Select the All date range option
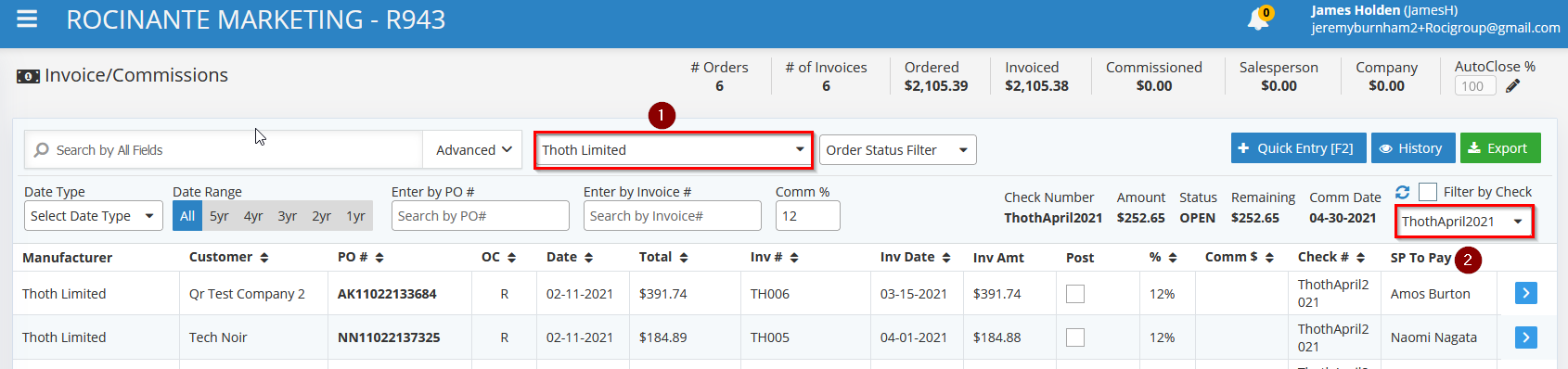 point(187,216)
